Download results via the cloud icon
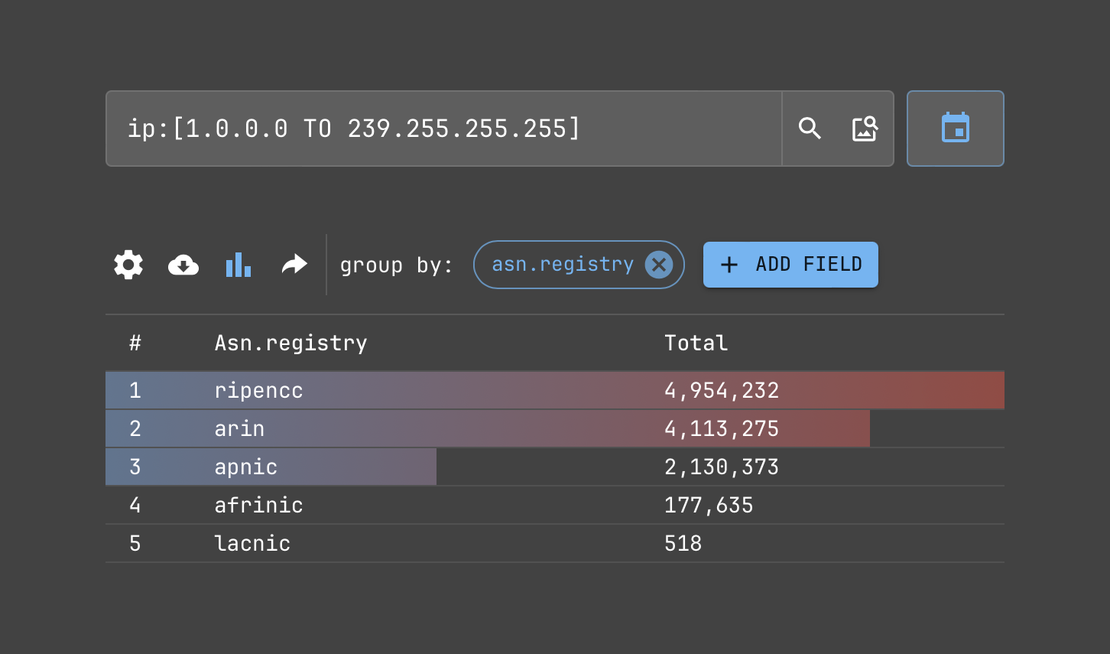Screen dimensions: 1110x654 click(182, 264)
